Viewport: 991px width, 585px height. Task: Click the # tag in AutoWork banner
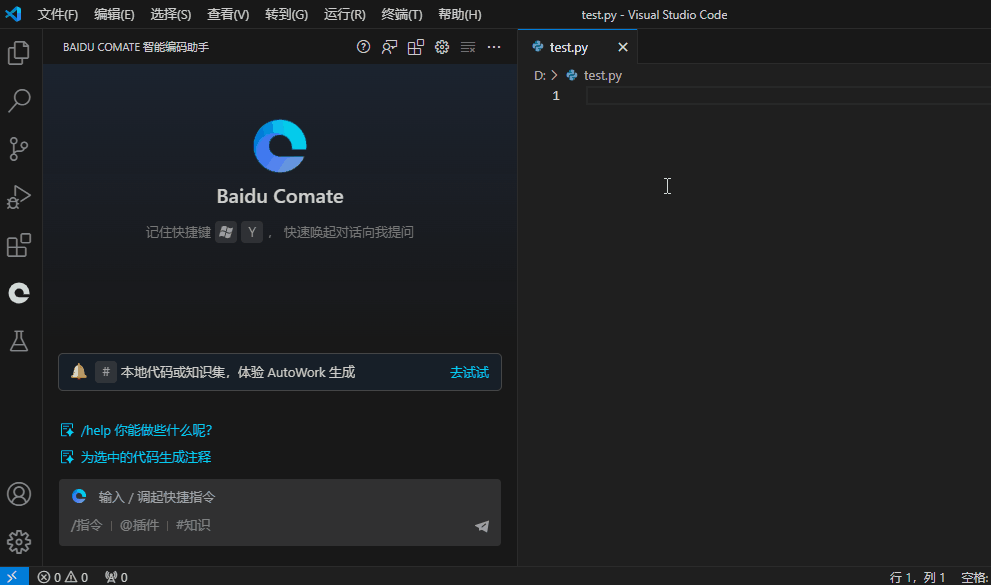click(x=106, y=371)
